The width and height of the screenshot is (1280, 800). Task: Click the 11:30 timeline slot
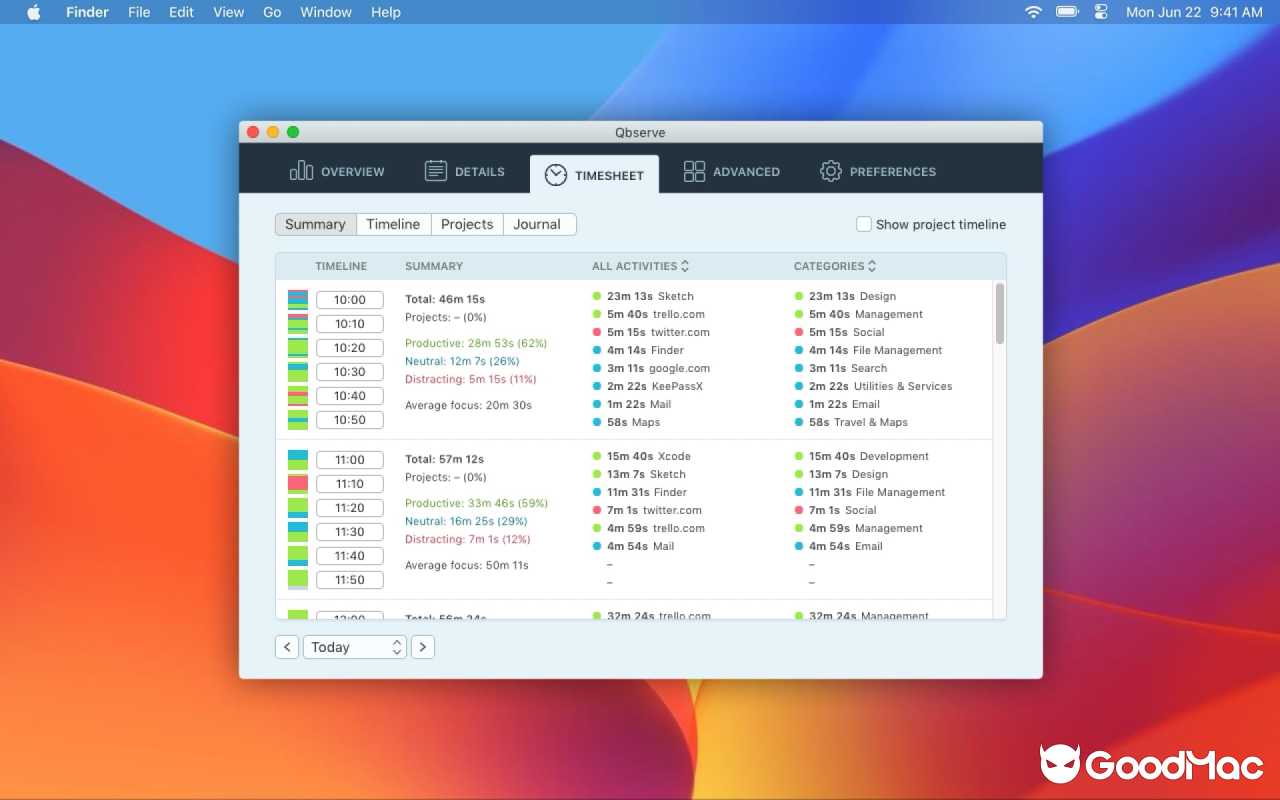pyautogui.click(x=350, y=532)
